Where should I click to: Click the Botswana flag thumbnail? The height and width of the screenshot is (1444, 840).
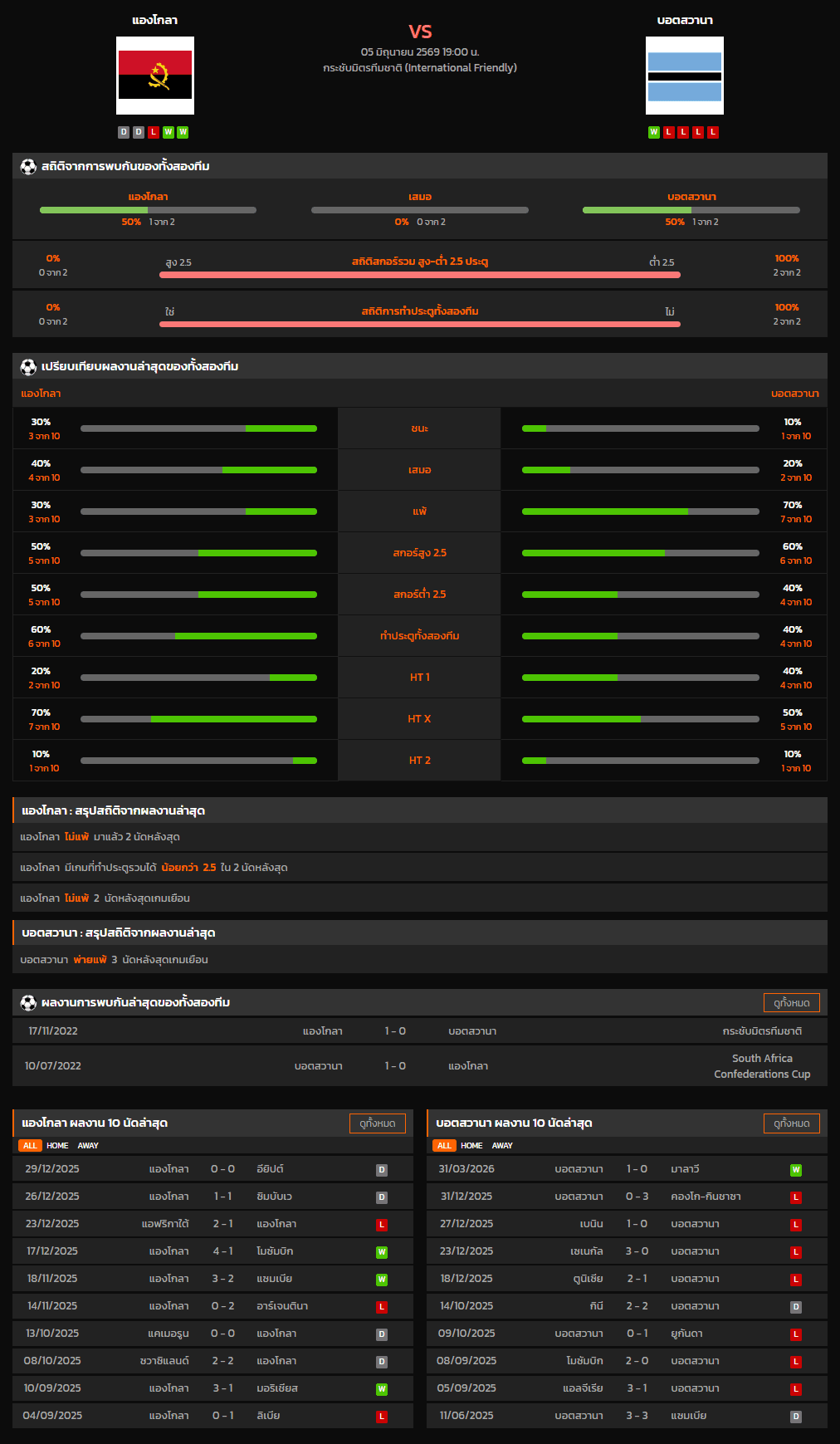point(685,76)
